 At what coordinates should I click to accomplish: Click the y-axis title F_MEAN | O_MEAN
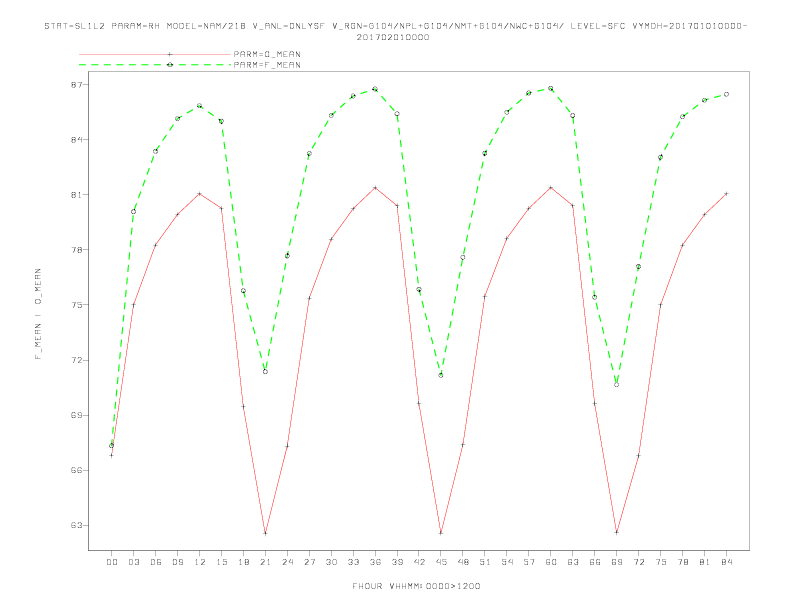click(x=38, y=314)
